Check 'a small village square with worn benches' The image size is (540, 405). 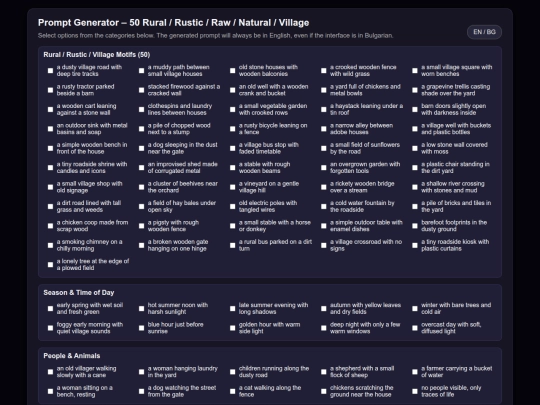click(415, 71)
